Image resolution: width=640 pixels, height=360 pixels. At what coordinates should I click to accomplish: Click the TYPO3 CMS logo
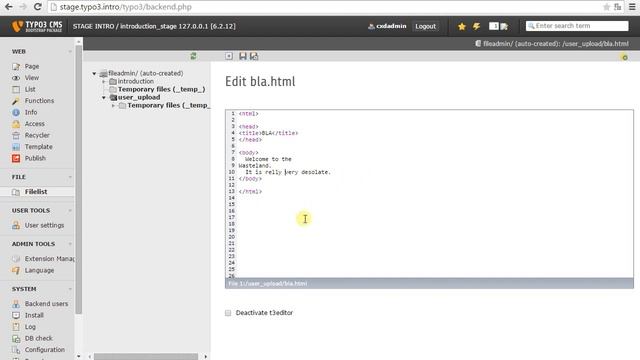(37, 26)
